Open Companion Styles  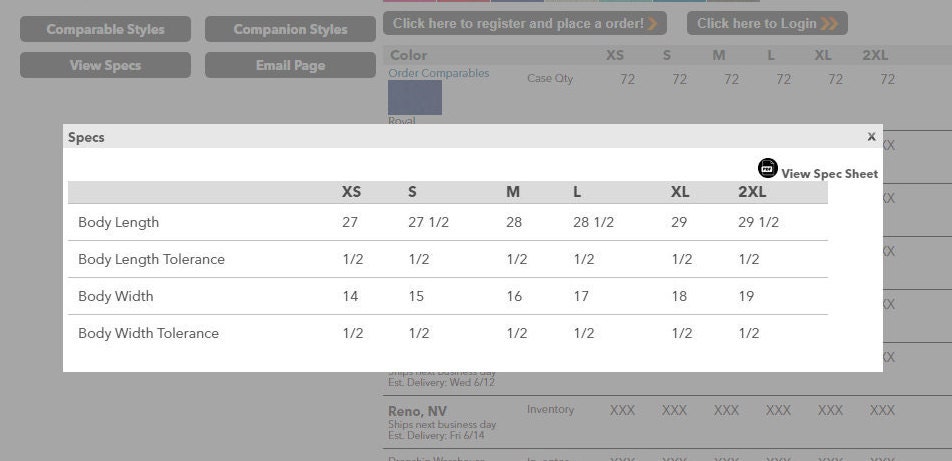coord(290,29)
